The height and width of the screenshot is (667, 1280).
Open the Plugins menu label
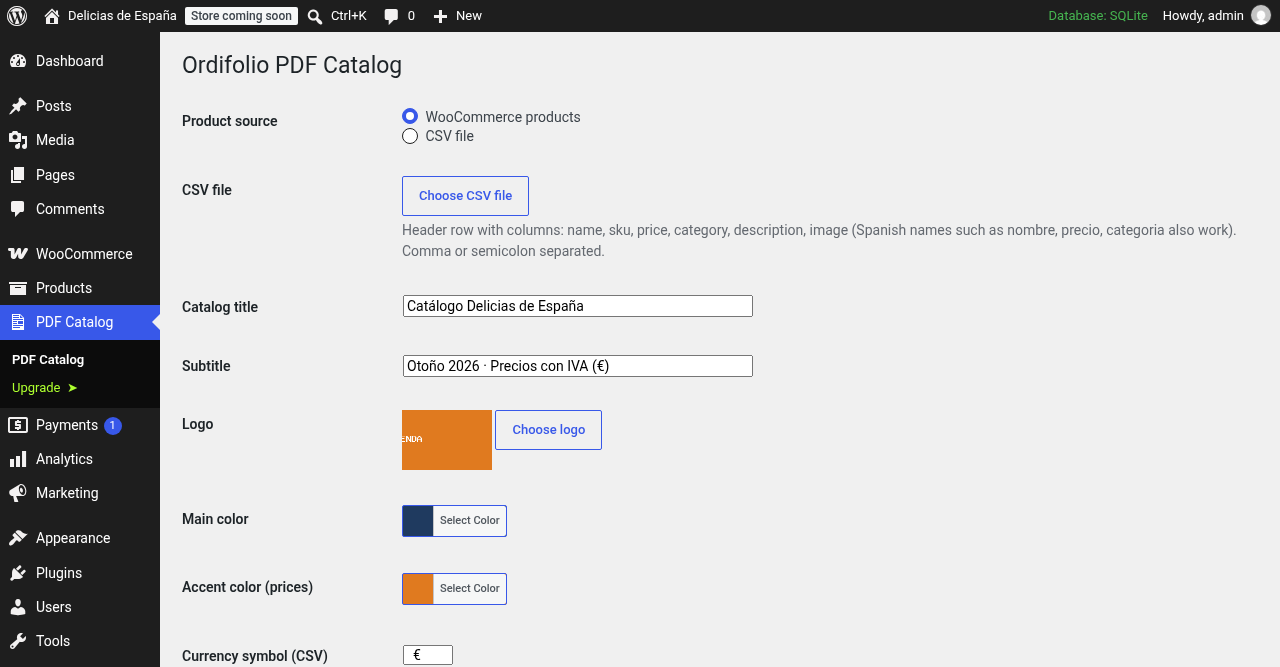[x=59, y=573]
